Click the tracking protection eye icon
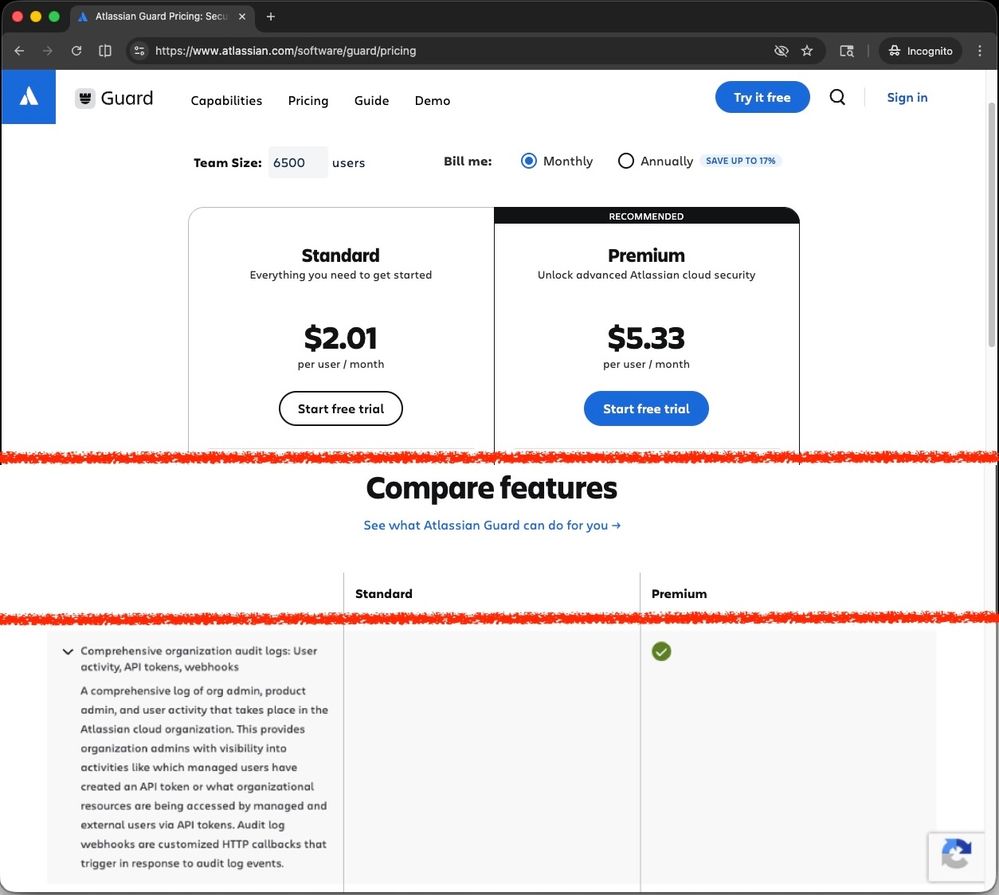 tap(781, 51)
